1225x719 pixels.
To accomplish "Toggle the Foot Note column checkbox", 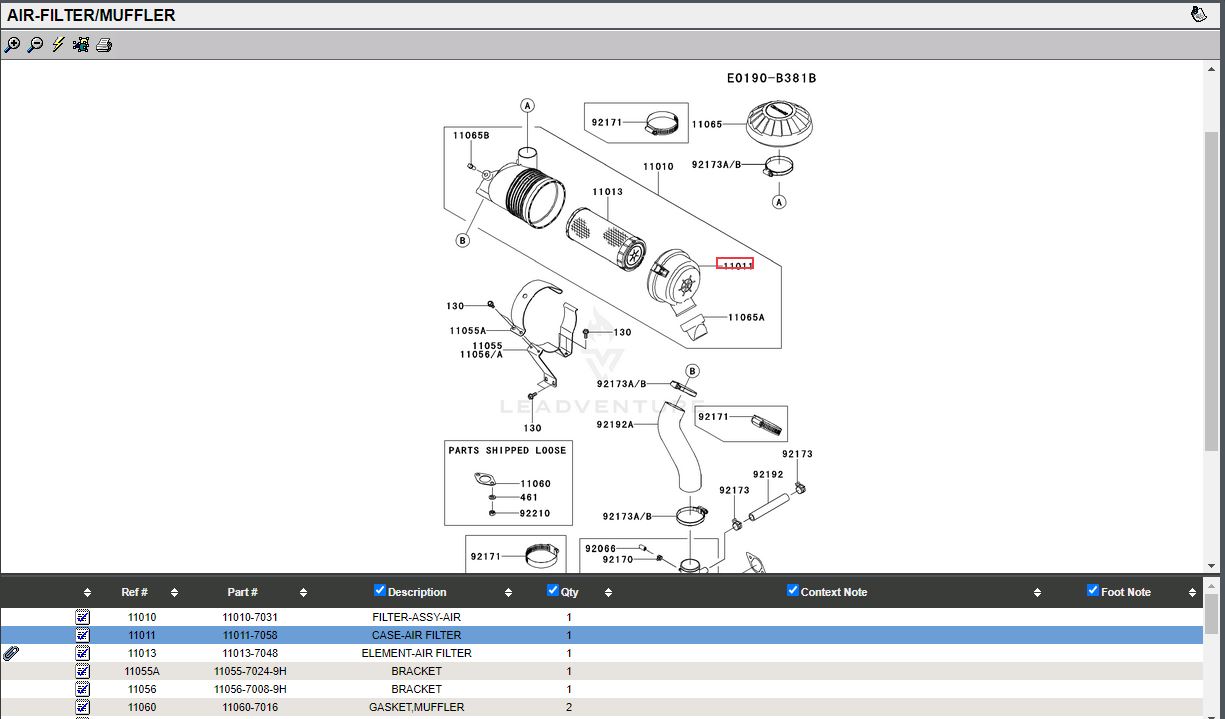I will coord(1093,591).
